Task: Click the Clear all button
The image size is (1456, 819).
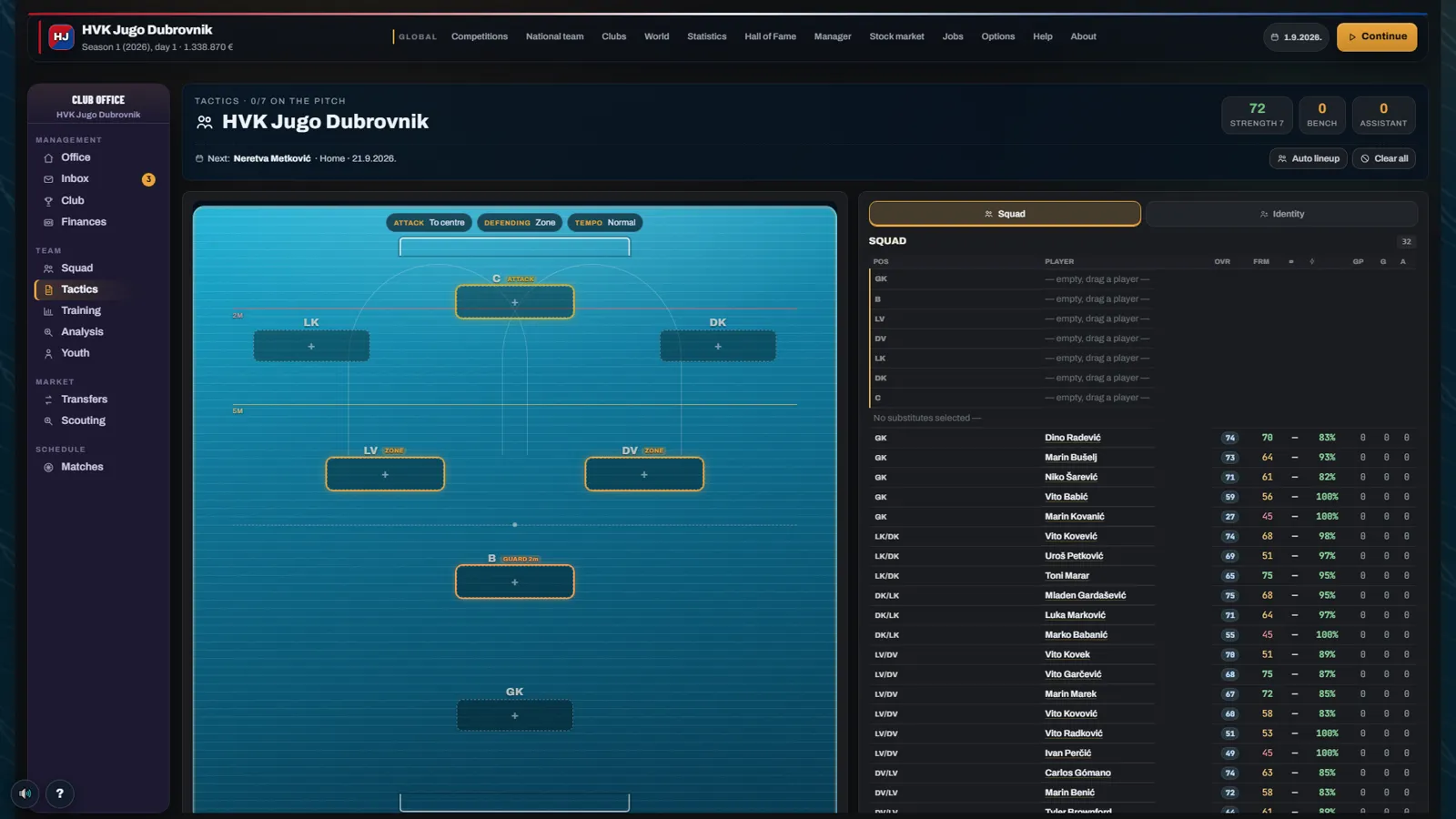Action: click(1384, 158)
